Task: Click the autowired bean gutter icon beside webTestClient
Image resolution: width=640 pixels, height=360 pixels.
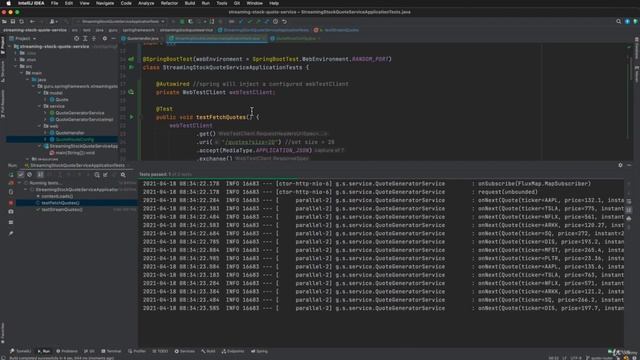Action: coord(131,92)
